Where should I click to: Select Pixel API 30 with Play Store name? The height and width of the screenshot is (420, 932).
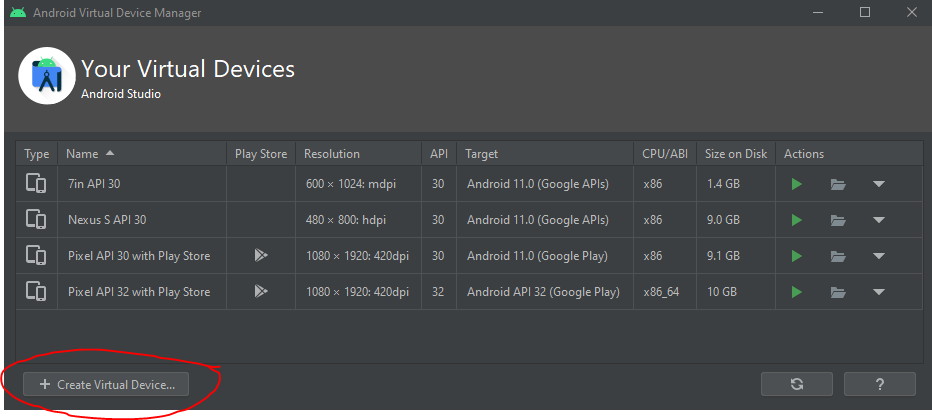coord(139,256)
